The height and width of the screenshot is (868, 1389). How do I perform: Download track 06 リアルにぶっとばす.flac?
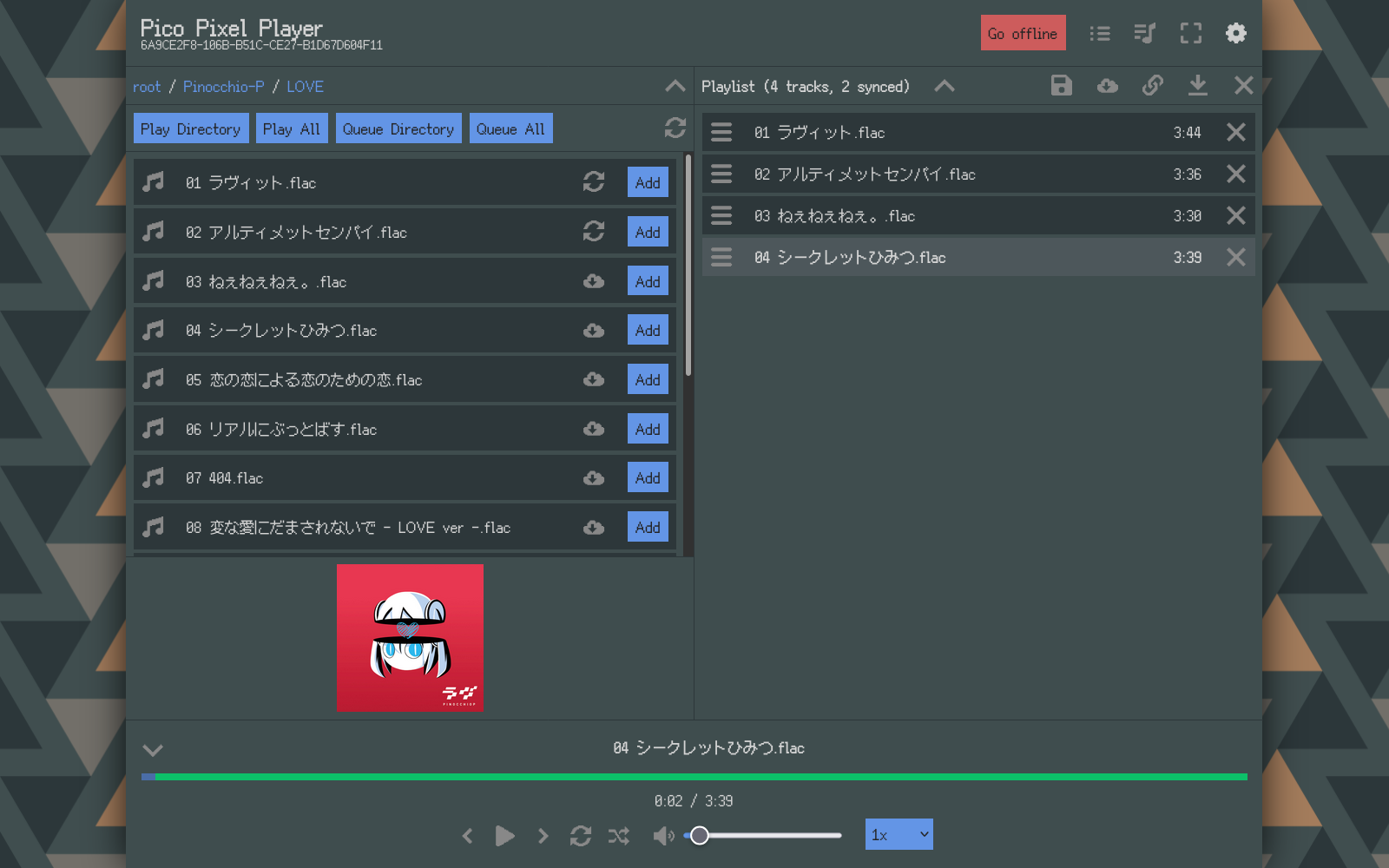[594, 428]
